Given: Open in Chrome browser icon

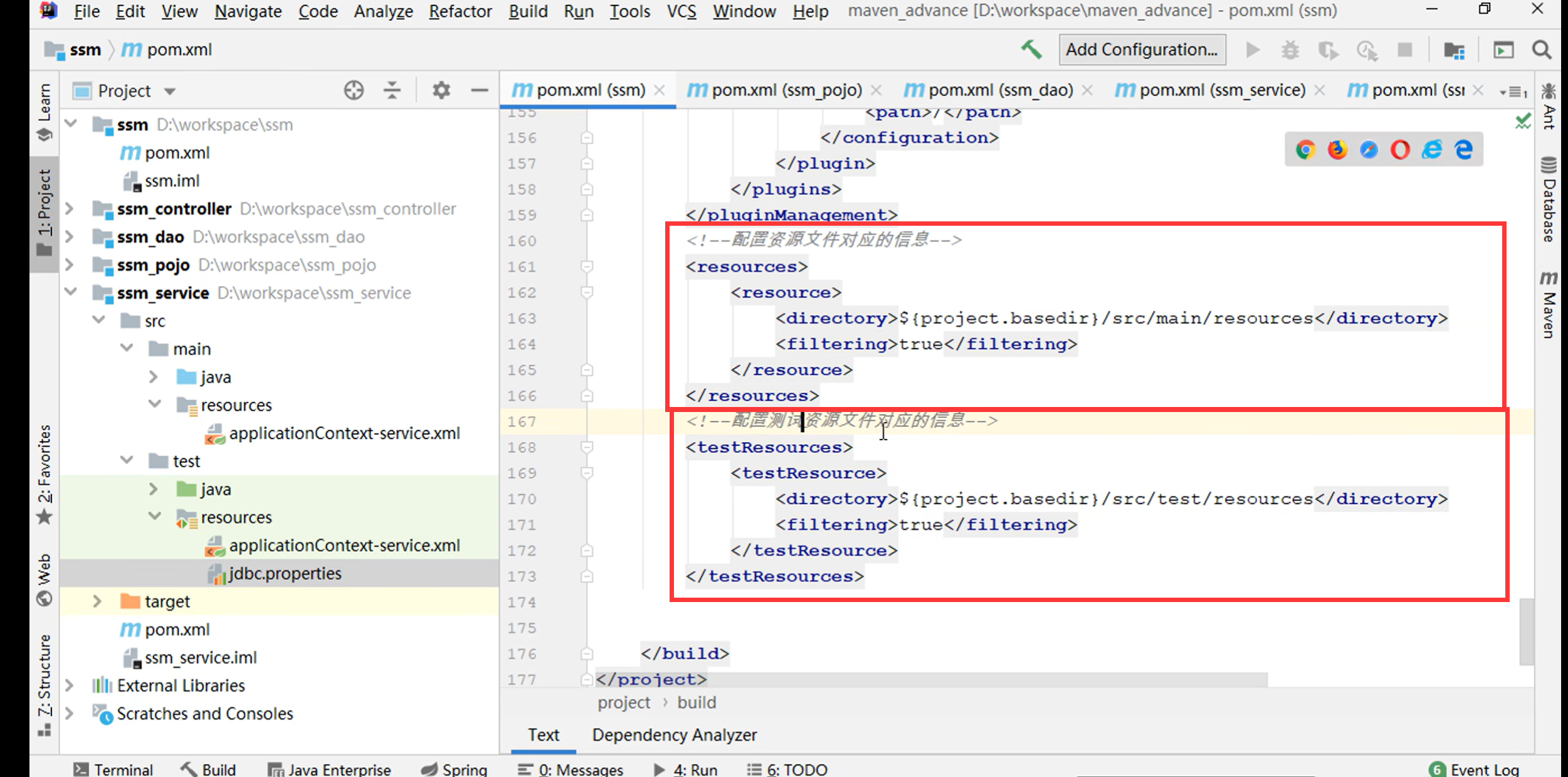Looking at the screenshot, I should (1305, 149).
